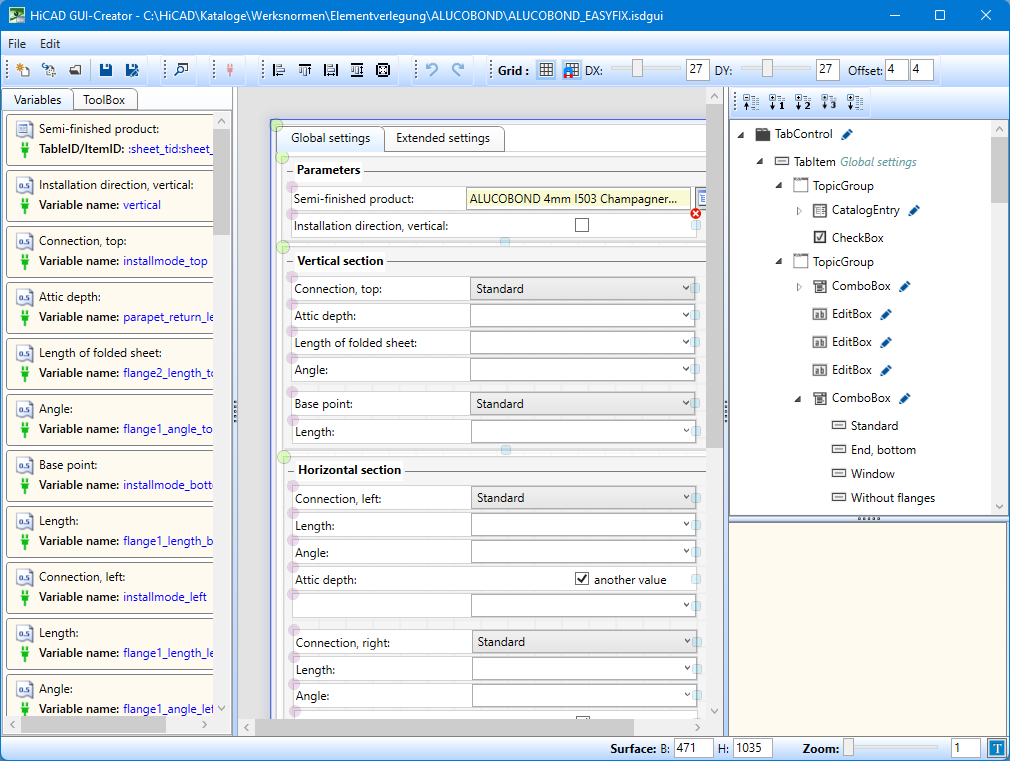Open the Connection, left dropdown
This screenshot has width=1010, height=761.
583,497
